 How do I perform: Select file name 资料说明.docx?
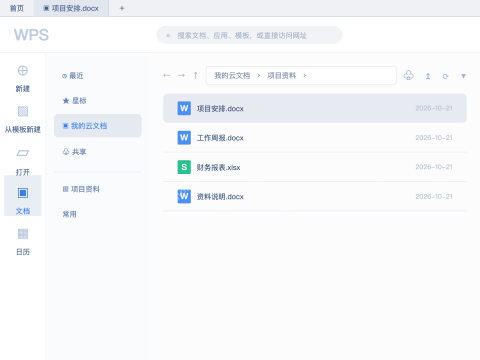pos(220,197)
